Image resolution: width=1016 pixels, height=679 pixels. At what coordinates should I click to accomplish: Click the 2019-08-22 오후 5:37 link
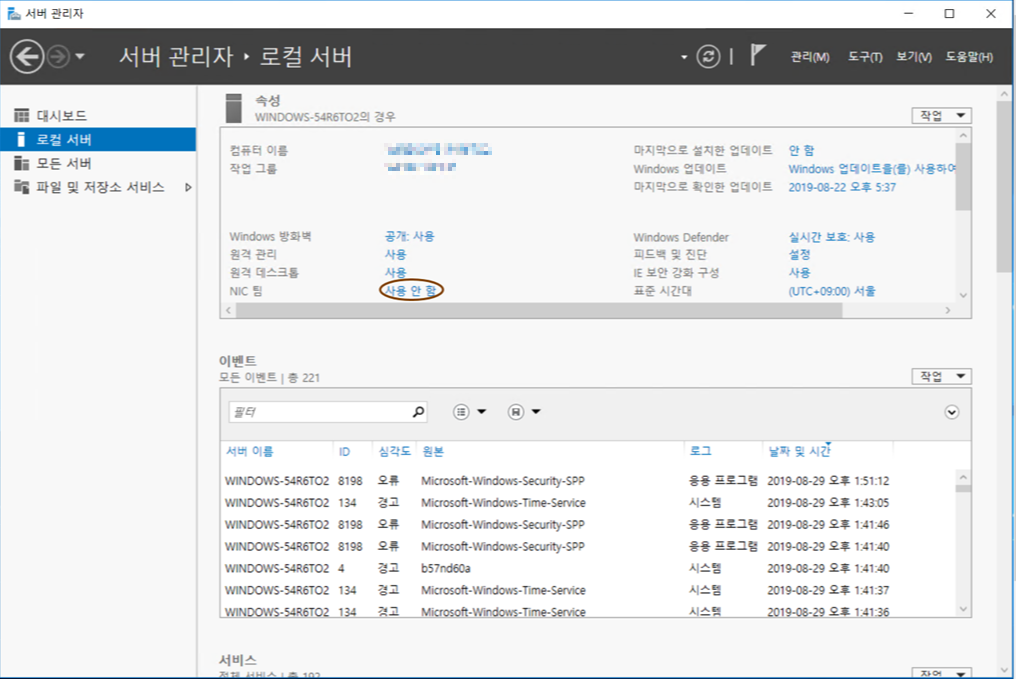pyautogui.click(x=842, y=187)
